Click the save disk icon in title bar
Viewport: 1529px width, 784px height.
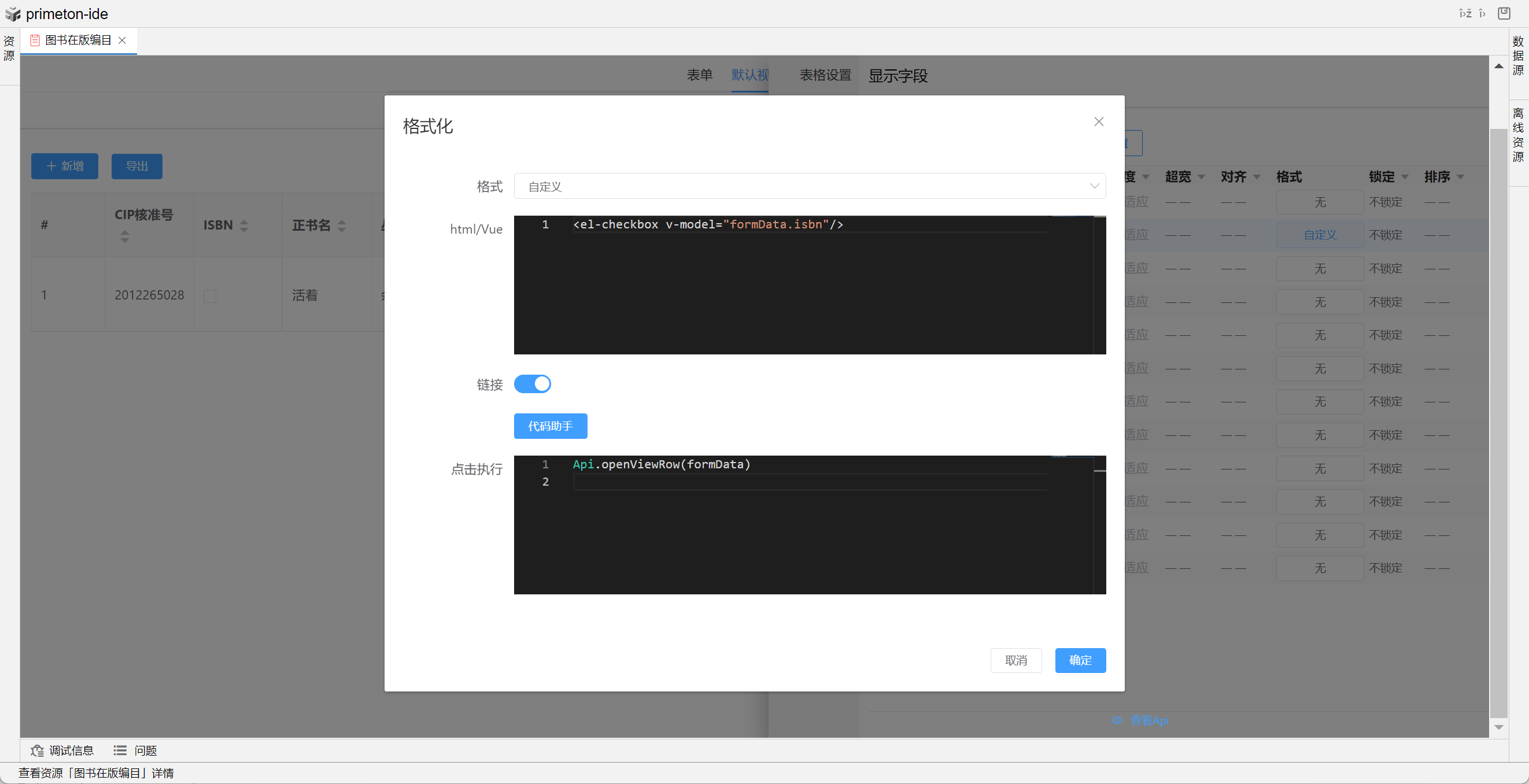click(x=1504, y=13)
